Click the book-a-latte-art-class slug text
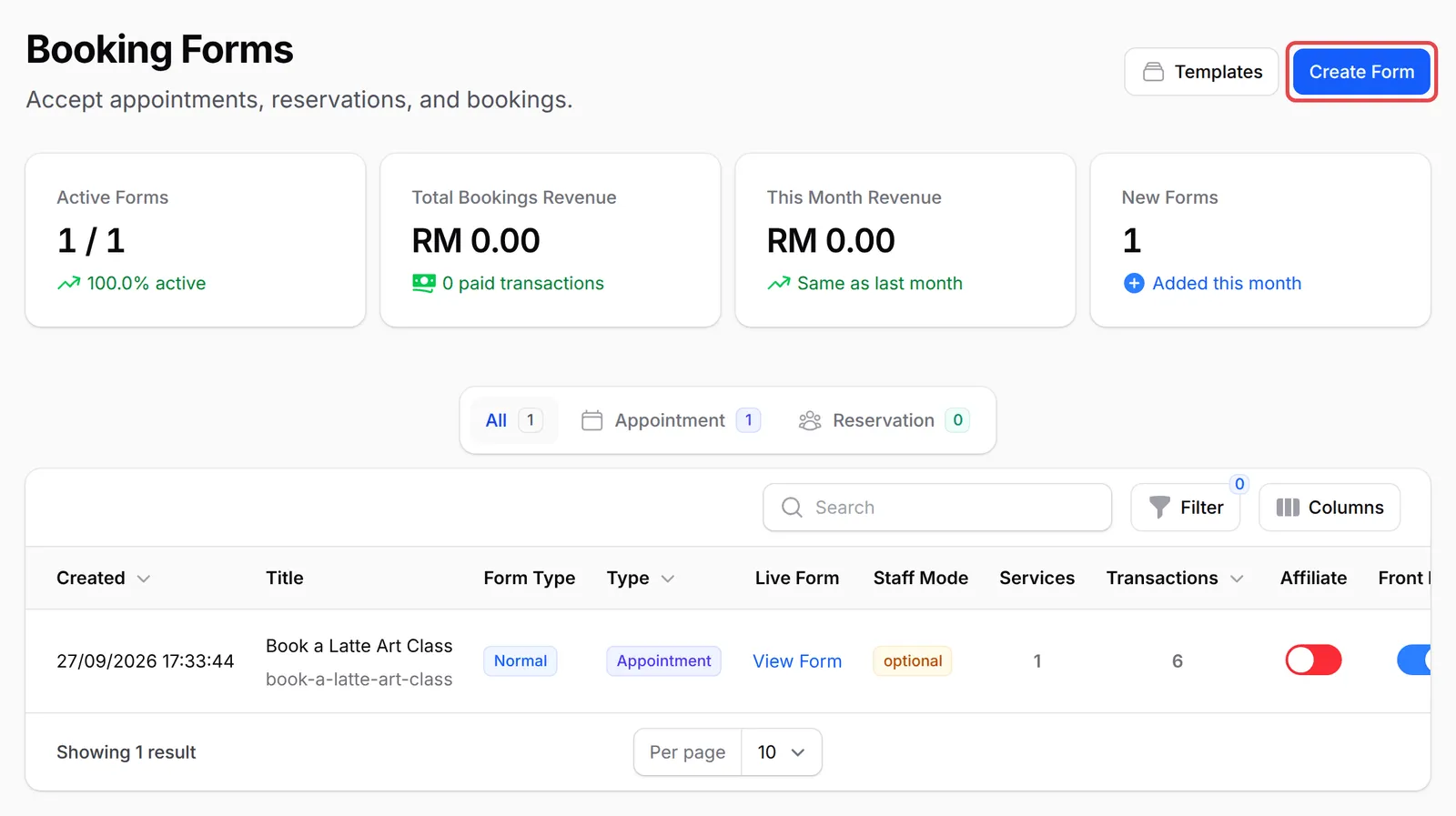The height and width of the screenshot is (816, 1456). (359, 680)
